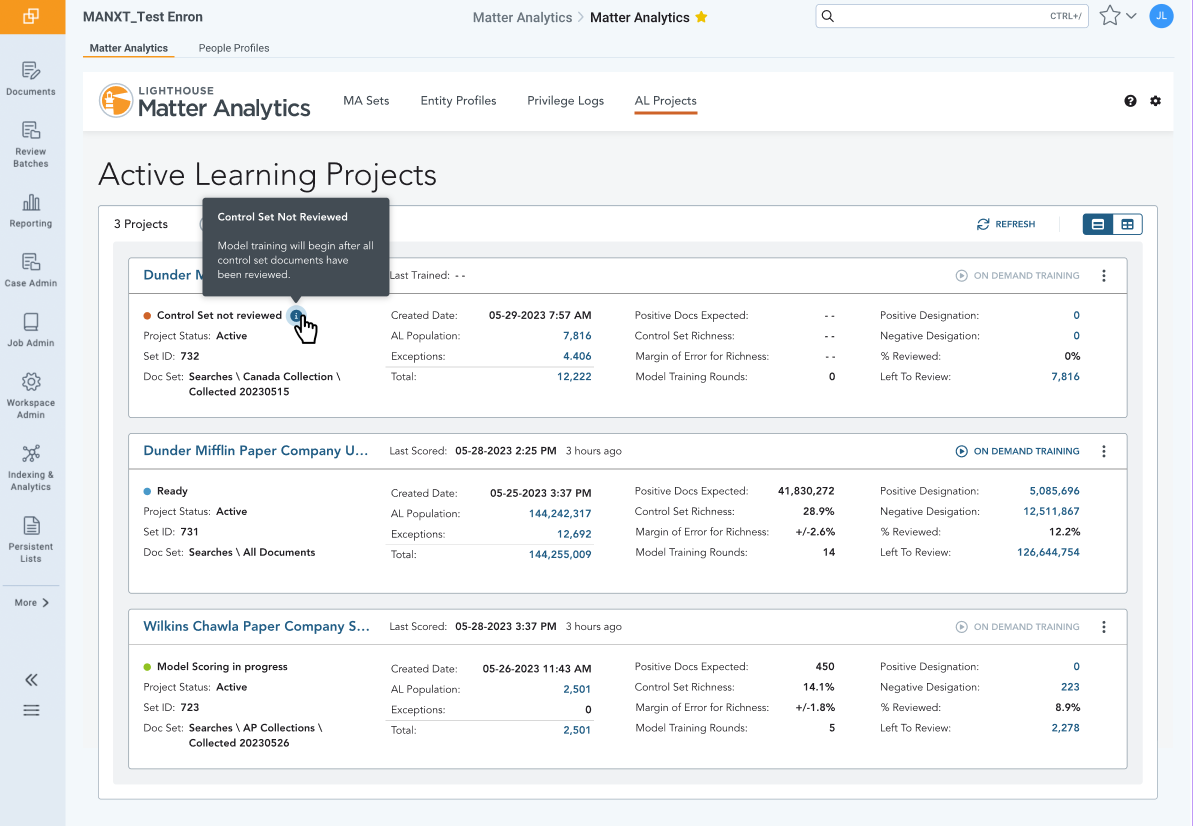Open kebab menu for Set ID 732 project
The width and height of the screenshot is (1193, 826).
(x=1104, y=275)
